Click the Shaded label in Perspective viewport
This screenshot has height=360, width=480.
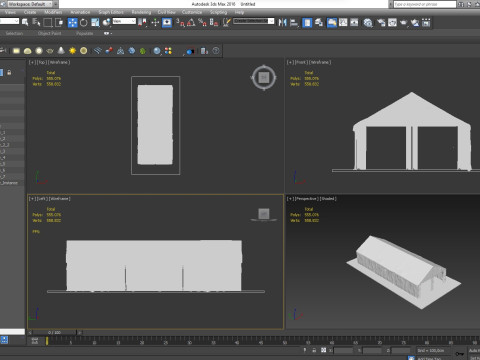(328, 199)
